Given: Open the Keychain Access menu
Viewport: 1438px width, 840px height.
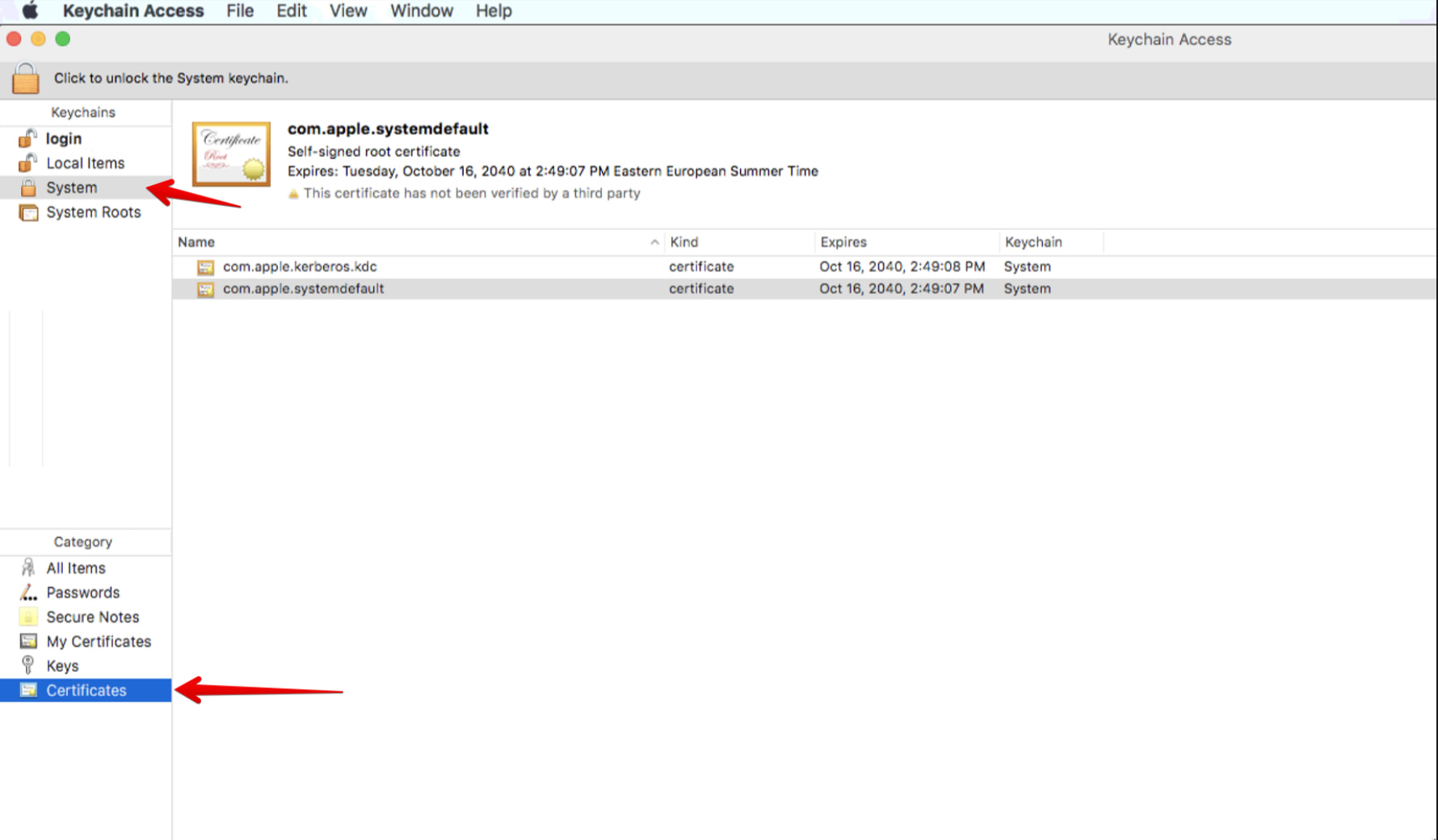Looking at the screenshot, I should (x=133, y=10).
